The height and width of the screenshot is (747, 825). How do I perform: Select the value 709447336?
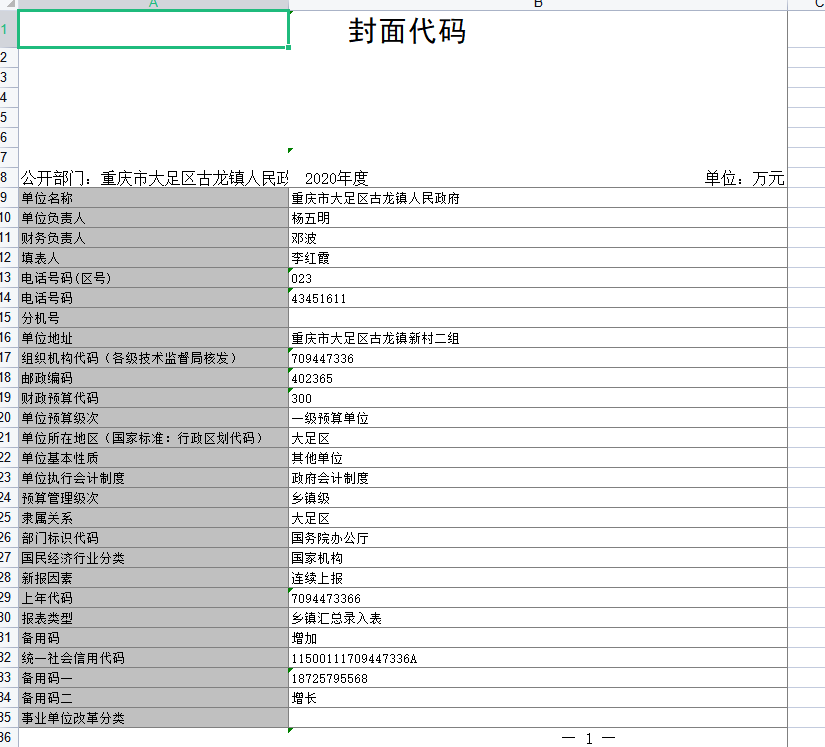point(538,358)
